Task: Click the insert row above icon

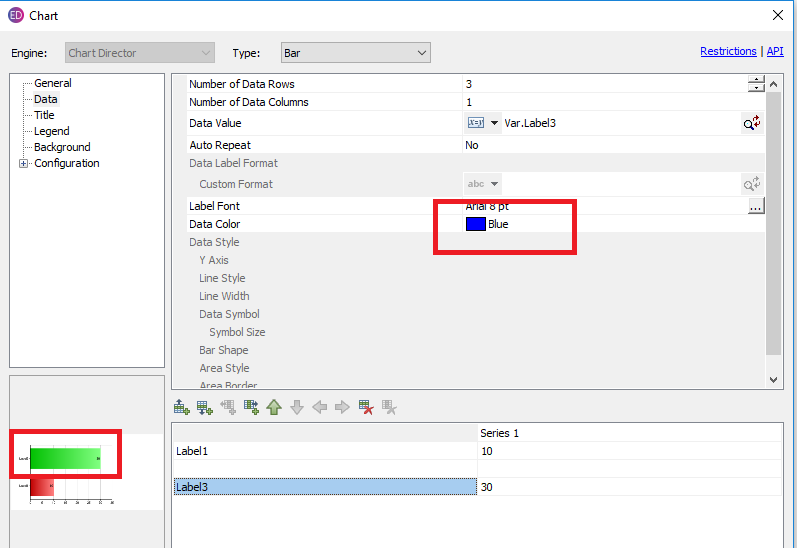Action: pos(182,407)
